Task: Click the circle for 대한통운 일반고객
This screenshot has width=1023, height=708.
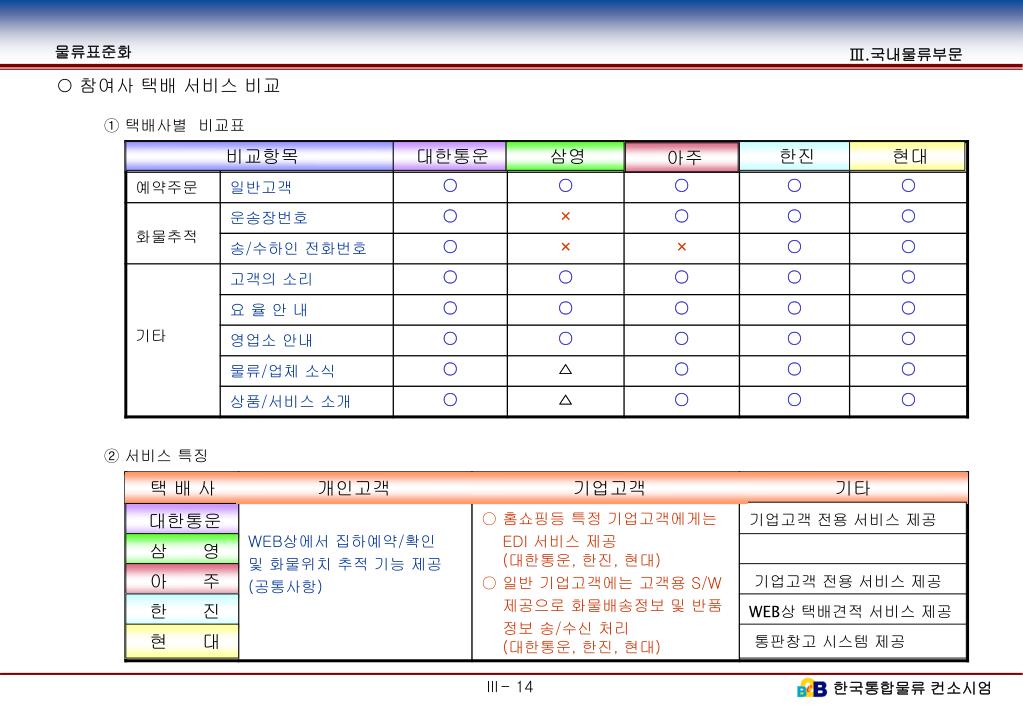Action: pos(450,185)
